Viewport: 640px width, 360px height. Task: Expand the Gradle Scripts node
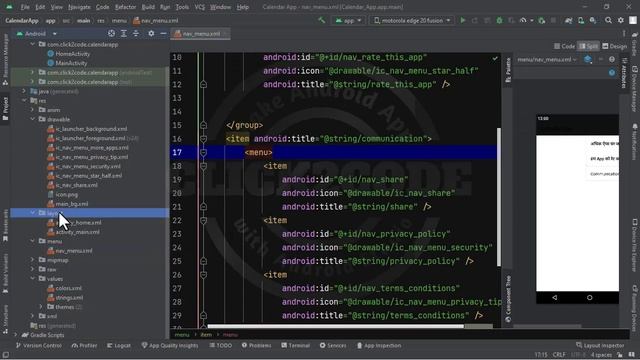coord(16,335)
